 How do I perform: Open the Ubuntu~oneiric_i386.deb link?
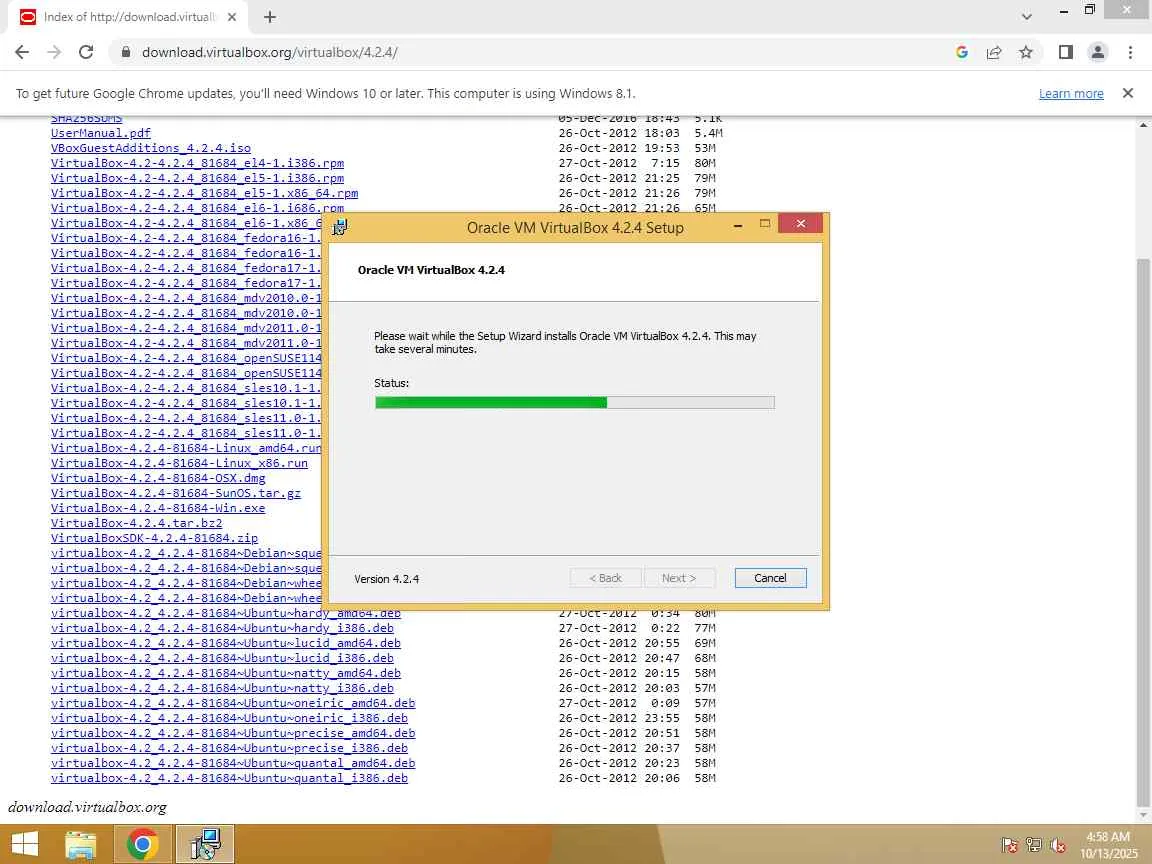click(x=229, y=718)
